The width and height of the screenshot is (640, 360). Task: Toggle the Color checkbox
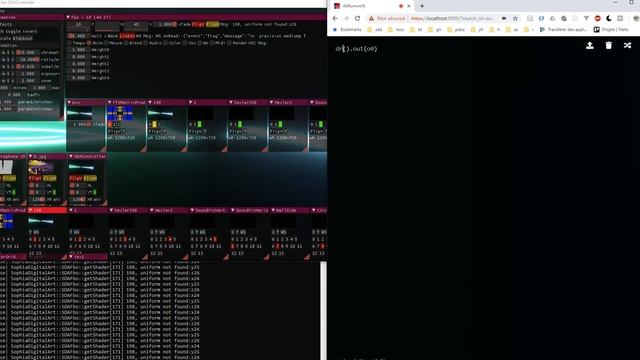click(x=165, y=43)
